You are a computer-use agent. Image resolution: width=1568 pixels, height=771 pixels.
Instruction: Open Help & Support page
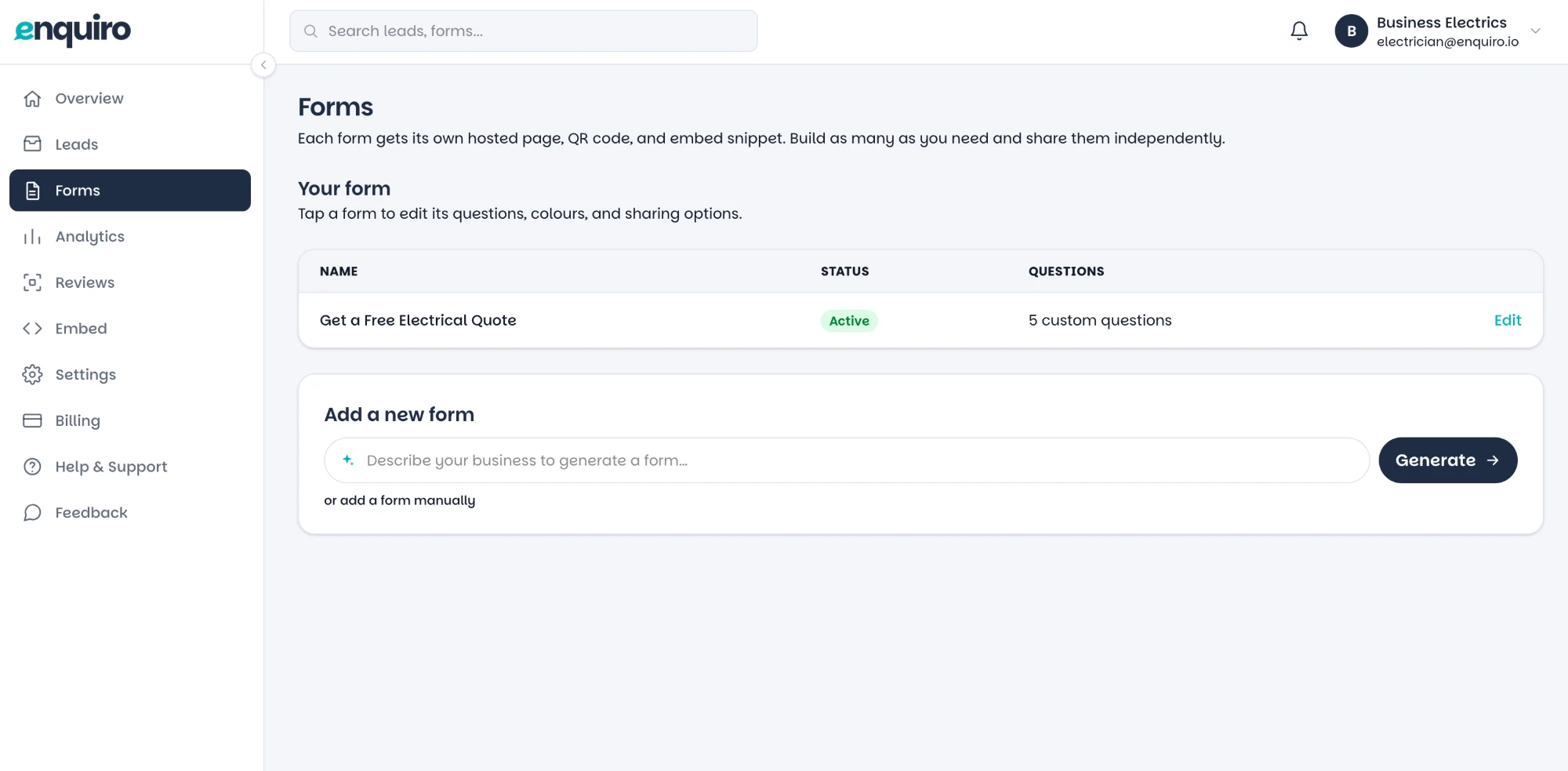tap(130, 467)
